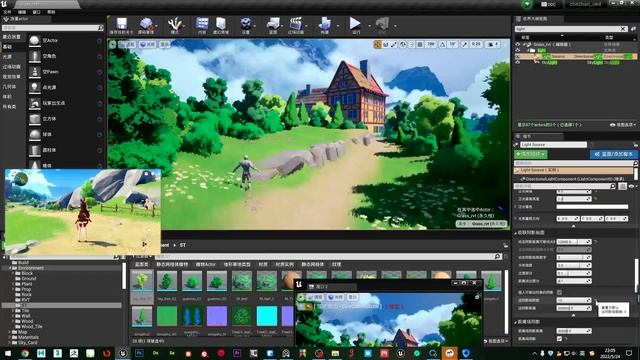
Task: Select the Geometry category in Place Actors
Action: 9,87
